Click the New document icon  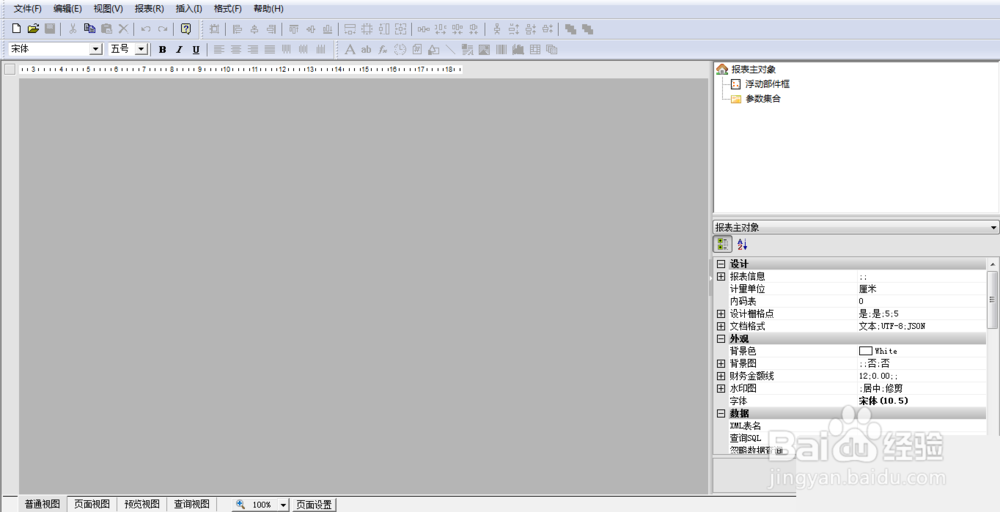(17, 29)
